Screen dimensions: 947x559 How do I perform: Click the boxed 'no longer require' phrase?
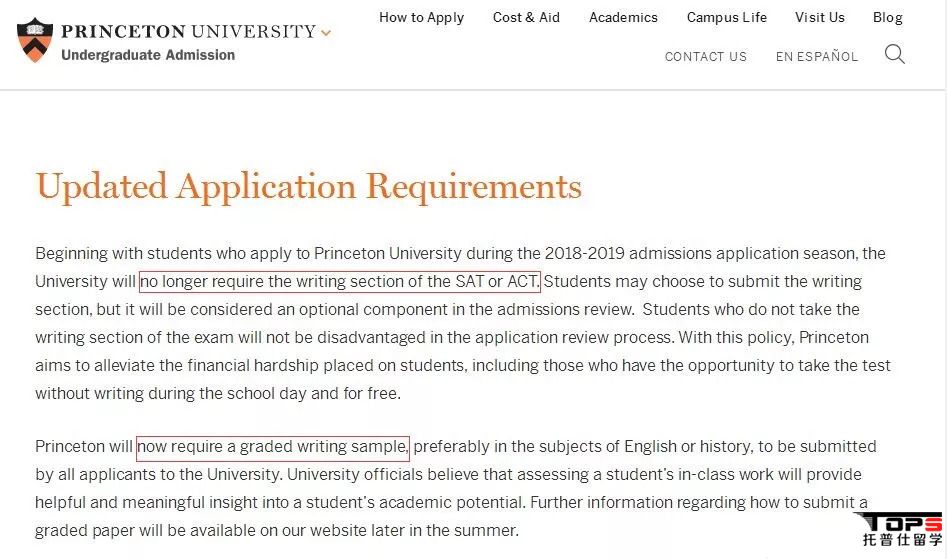[339, 282]
